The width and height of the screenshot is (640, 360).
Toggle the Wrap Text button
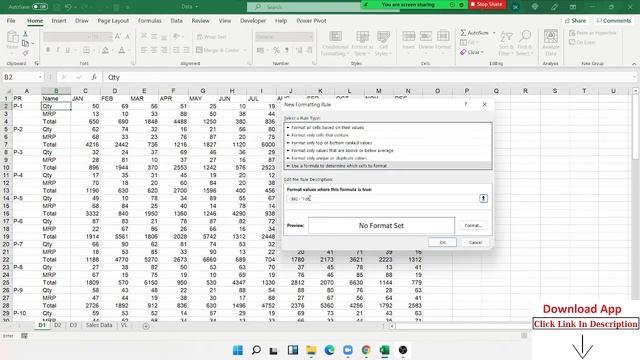click(x=211, y=37)
